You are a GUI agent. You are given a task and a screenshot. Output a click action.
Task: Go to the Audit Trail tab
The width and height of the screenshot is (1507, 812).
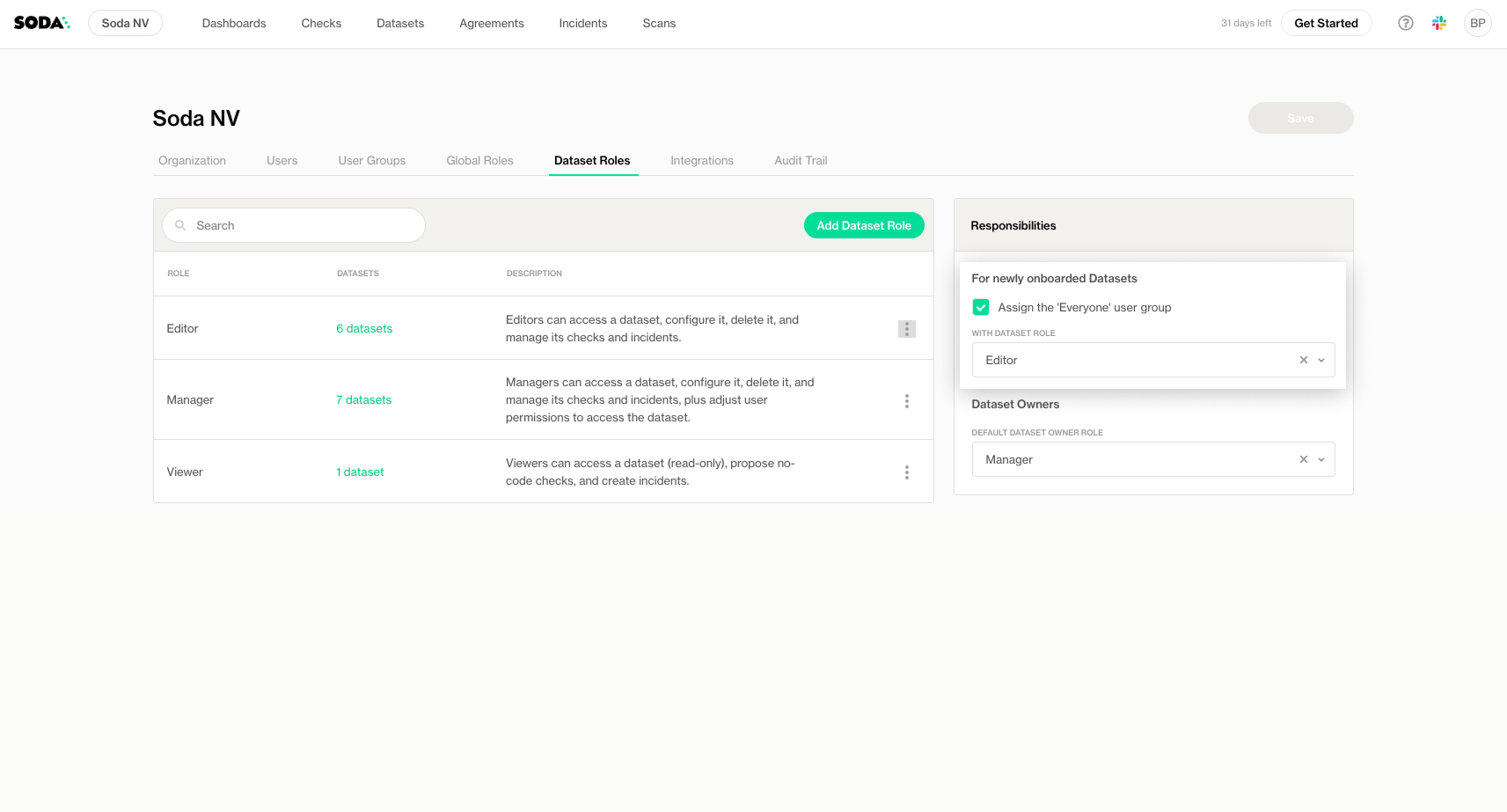[800, 160]
